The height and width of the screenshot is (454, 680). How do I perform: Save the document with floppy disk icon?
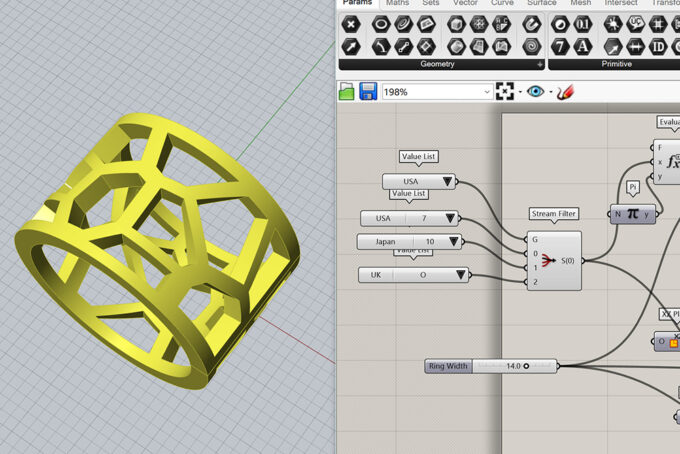[368, 91]
